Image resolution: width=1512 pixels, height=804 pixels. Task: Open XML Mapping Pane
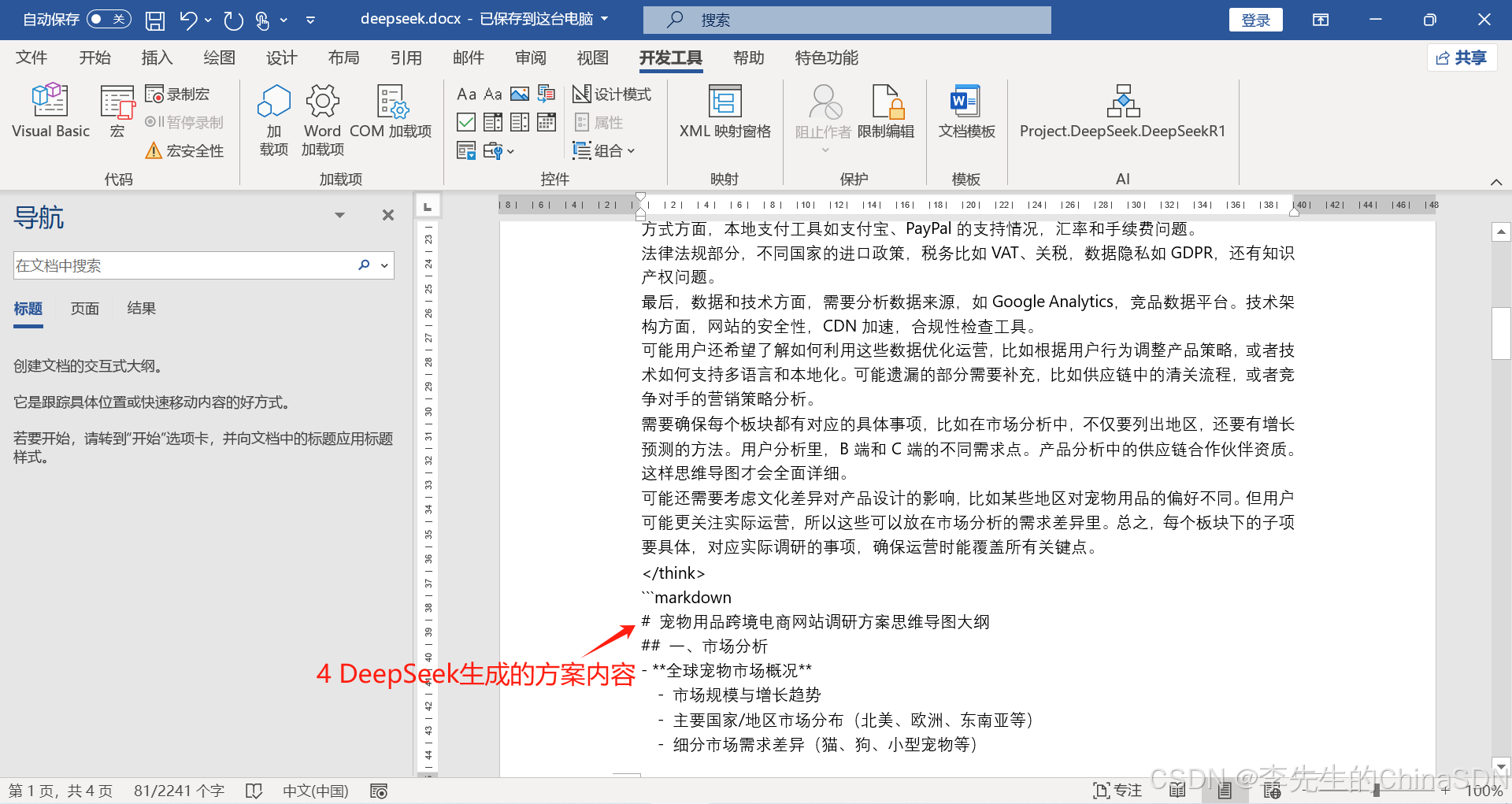point(724,110)
